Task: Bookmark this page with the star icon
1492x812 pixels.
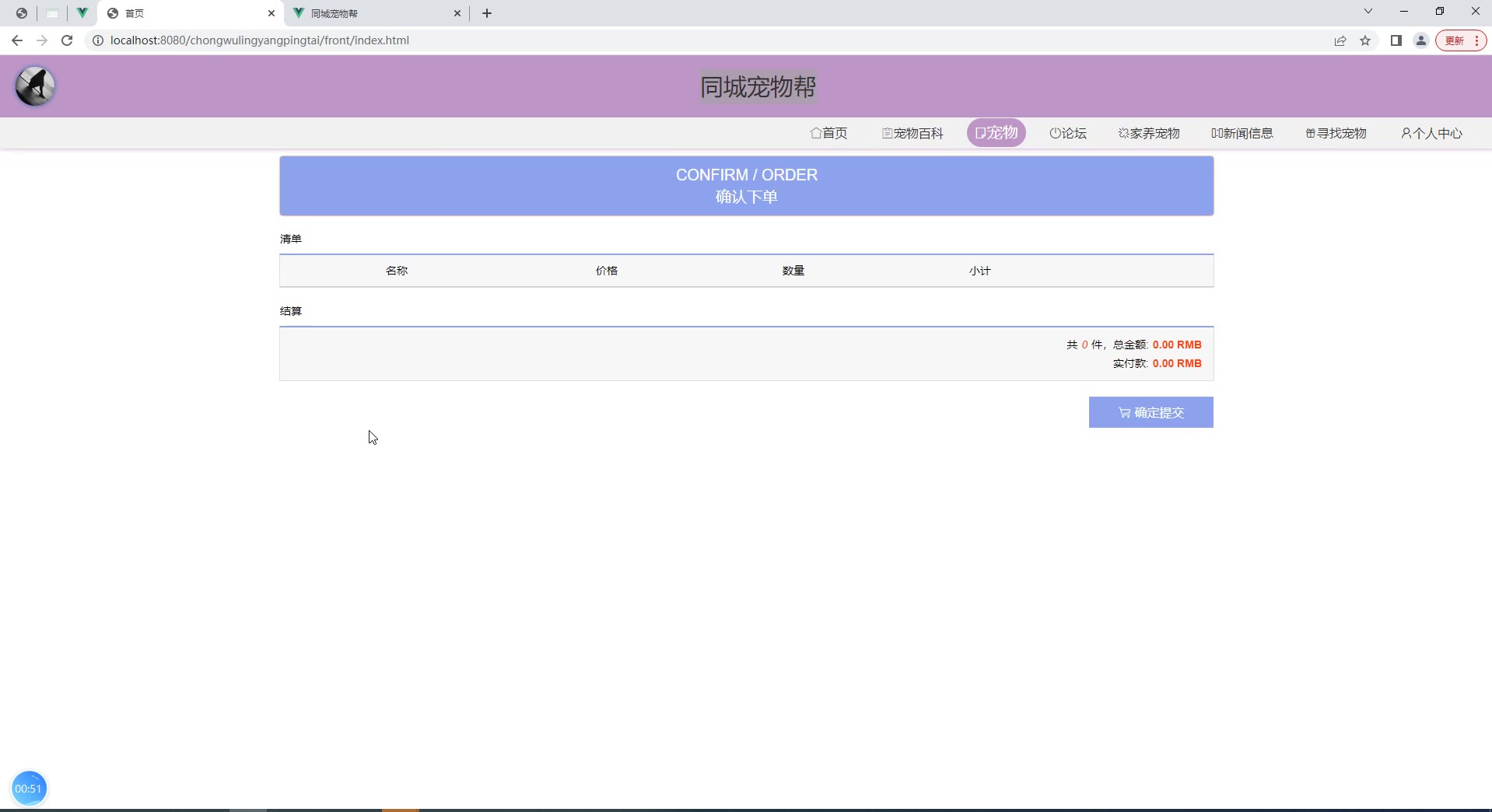Action: tap(1365, 40)
